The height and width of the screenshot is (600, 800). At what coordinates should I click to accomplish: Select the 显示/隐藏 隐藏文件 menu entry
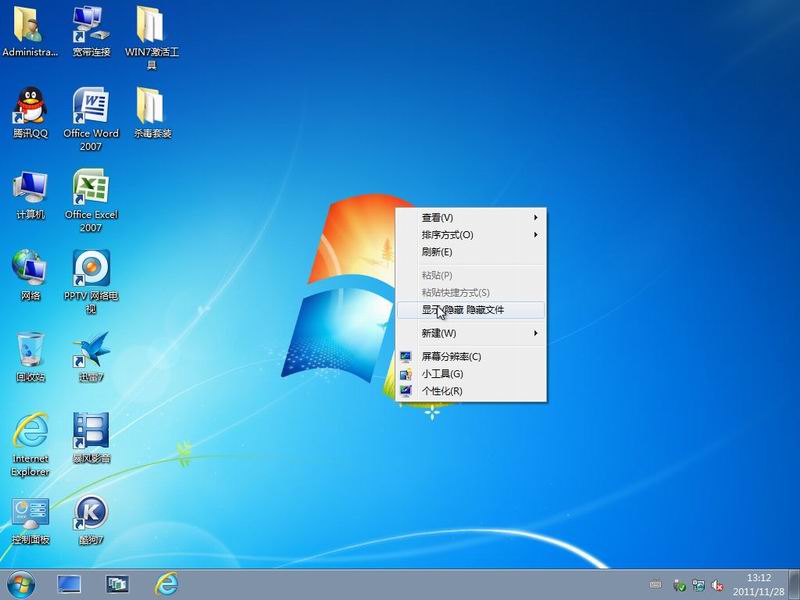click(x=471, y=310)
